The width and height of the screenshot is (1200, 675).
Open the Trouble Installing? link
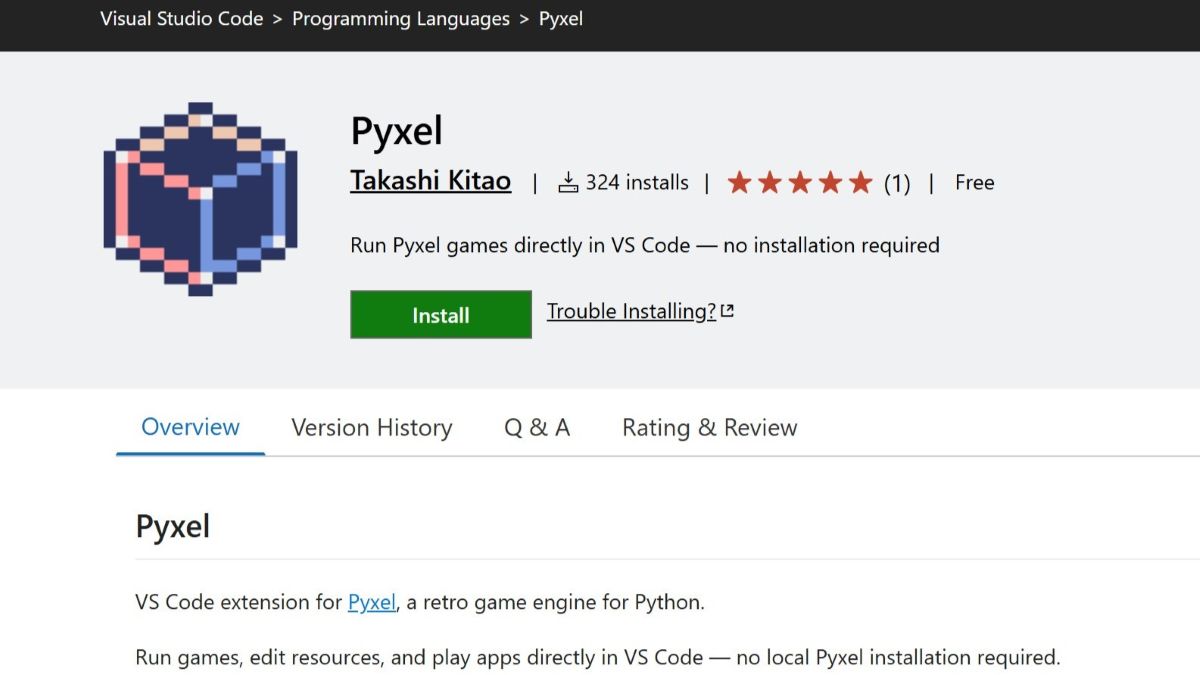[x=631, y=311]
